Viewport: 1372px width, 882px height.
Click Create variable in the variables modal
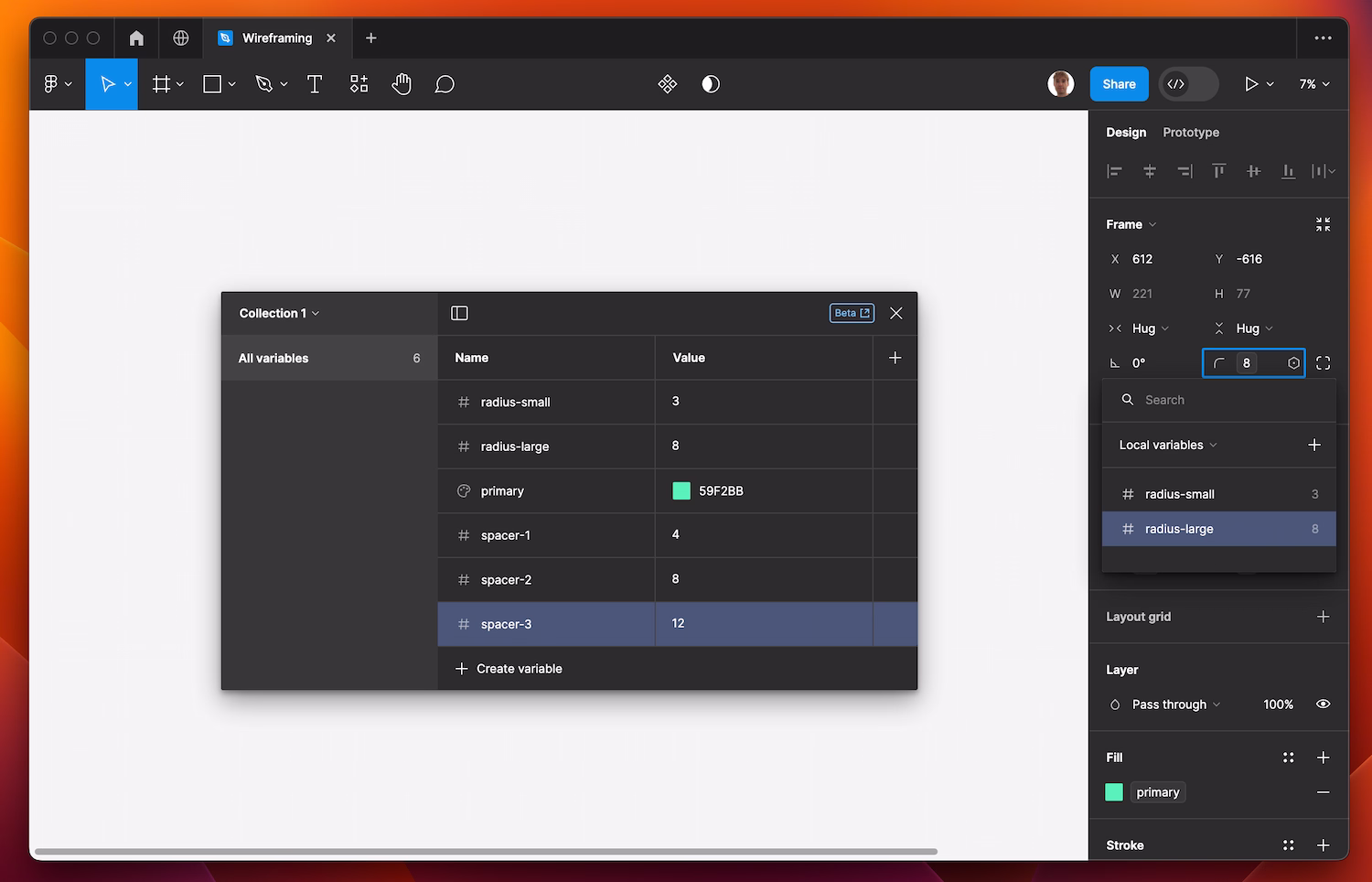click(x=509, y=668)
